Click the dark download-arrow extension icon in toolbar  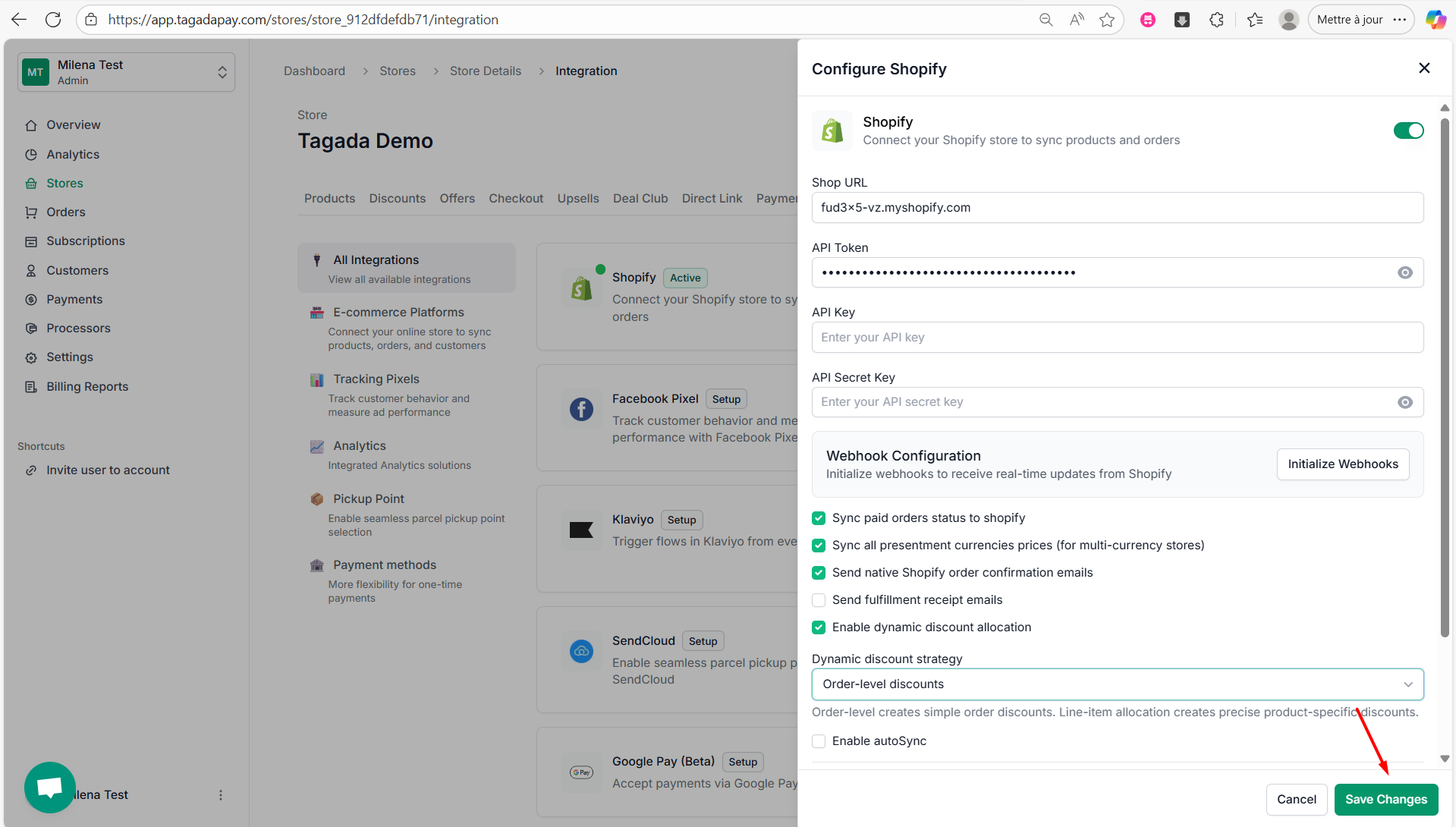point(1182,20)
